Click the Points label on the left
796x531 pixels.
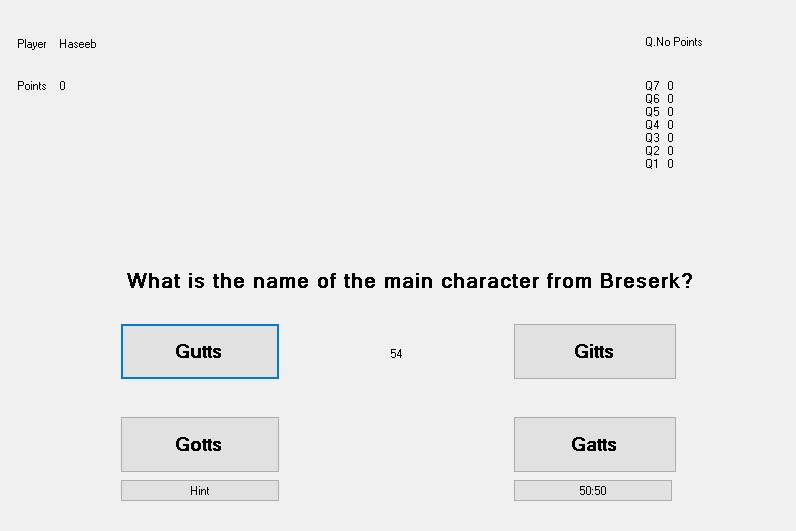coord(31,86)
